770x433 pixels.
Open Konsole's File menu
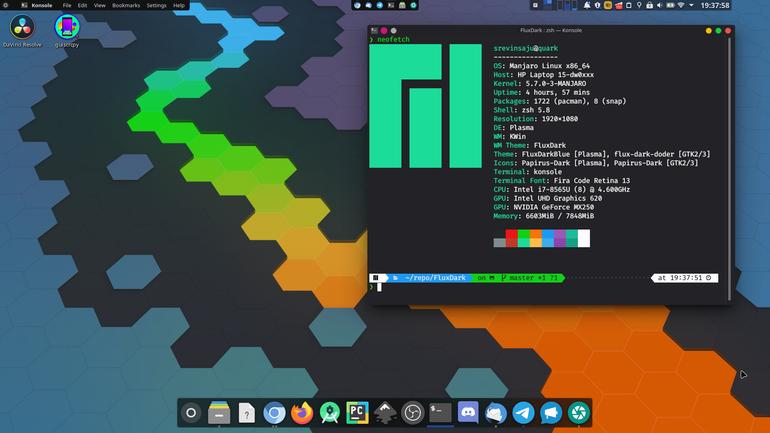[67, 5]
